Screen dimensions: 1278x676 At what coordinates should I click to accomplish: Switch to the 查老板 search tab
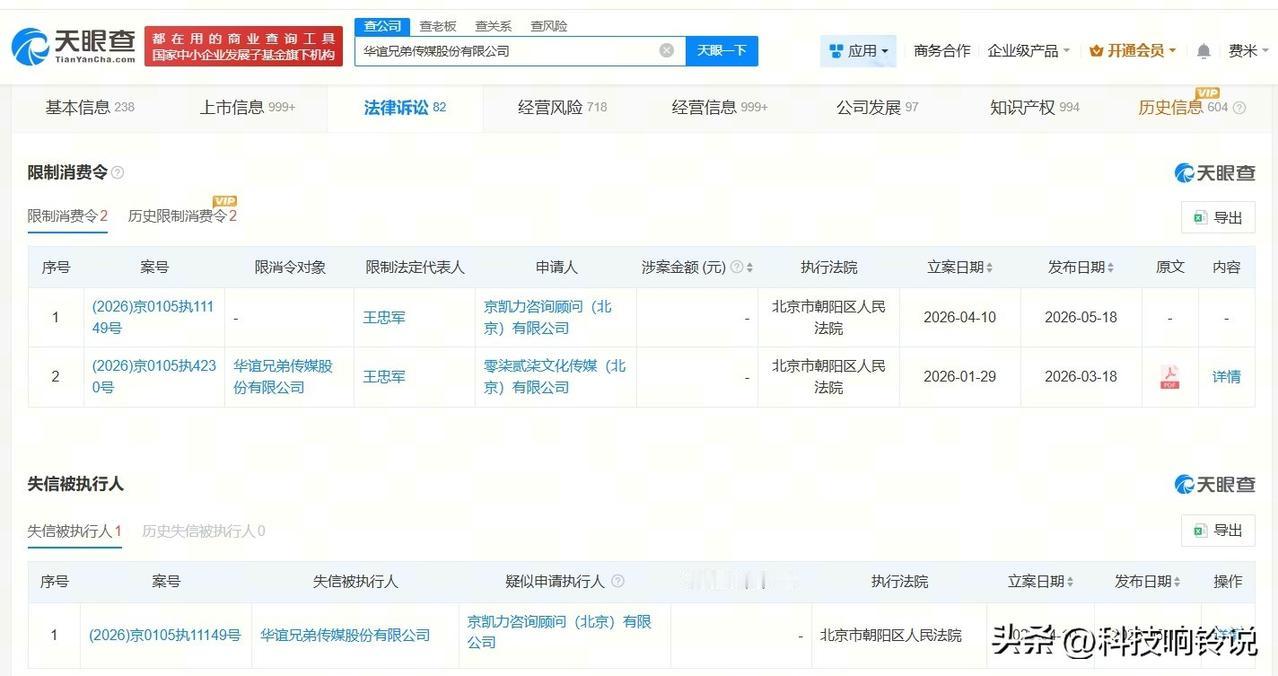point(438,26)
